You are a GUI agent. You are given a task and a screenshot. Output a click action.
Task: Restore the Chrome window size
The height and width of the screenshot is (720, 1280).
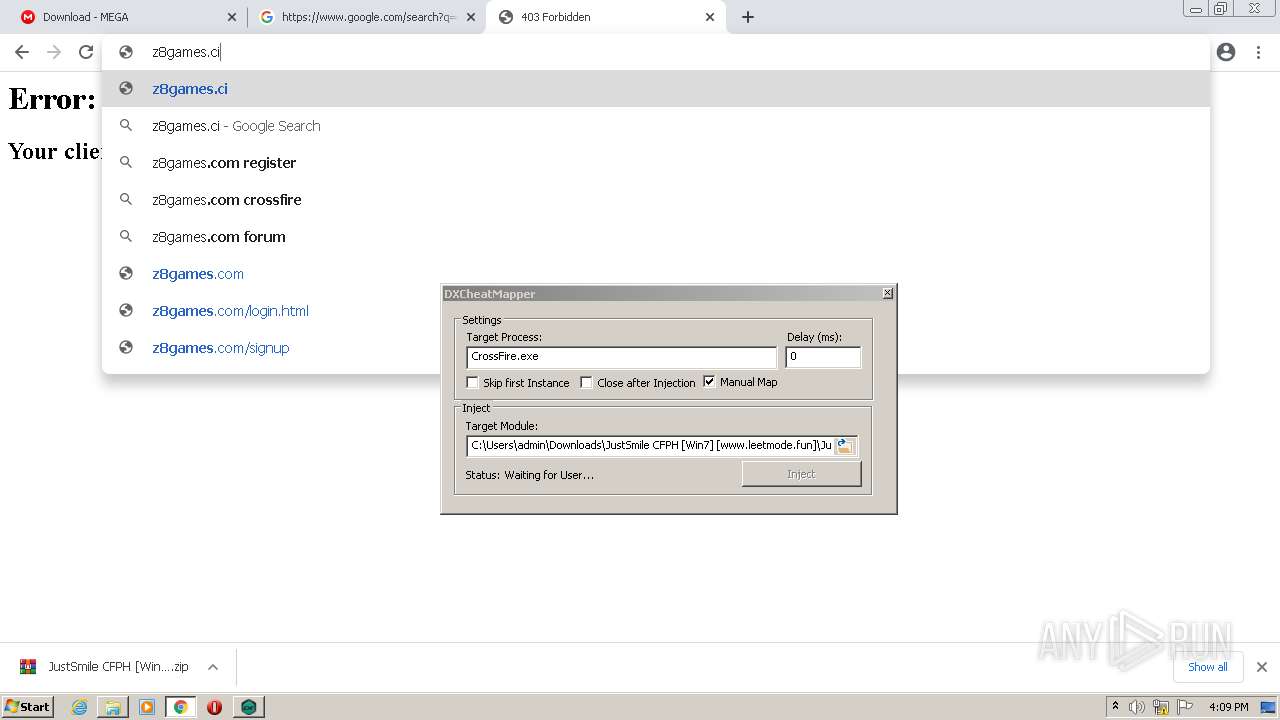tap(1221, 8)
